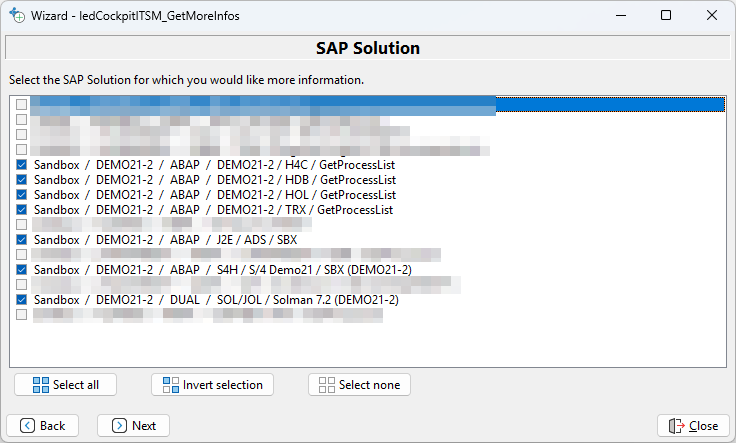The height and width of the screenshot is (443, 736).
Task: Click the Close door icon
Action: coord(677,425)
